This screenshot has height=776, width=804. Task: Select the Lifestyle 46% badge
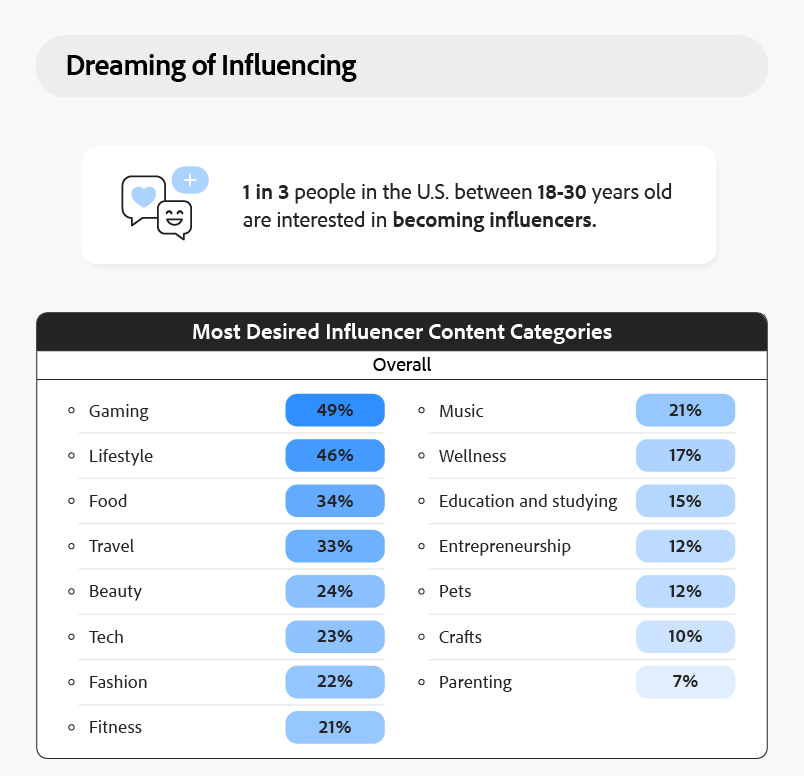(x=335, y=455)
